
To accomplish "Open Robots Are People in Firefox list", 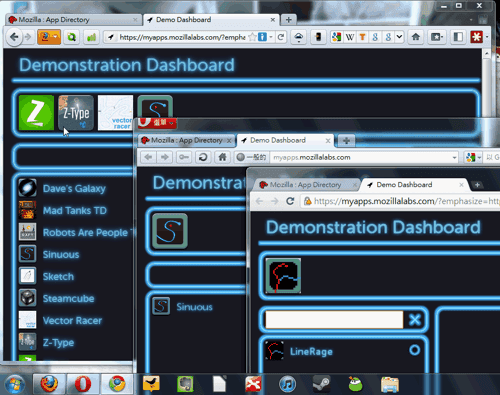I will point(76,232).
